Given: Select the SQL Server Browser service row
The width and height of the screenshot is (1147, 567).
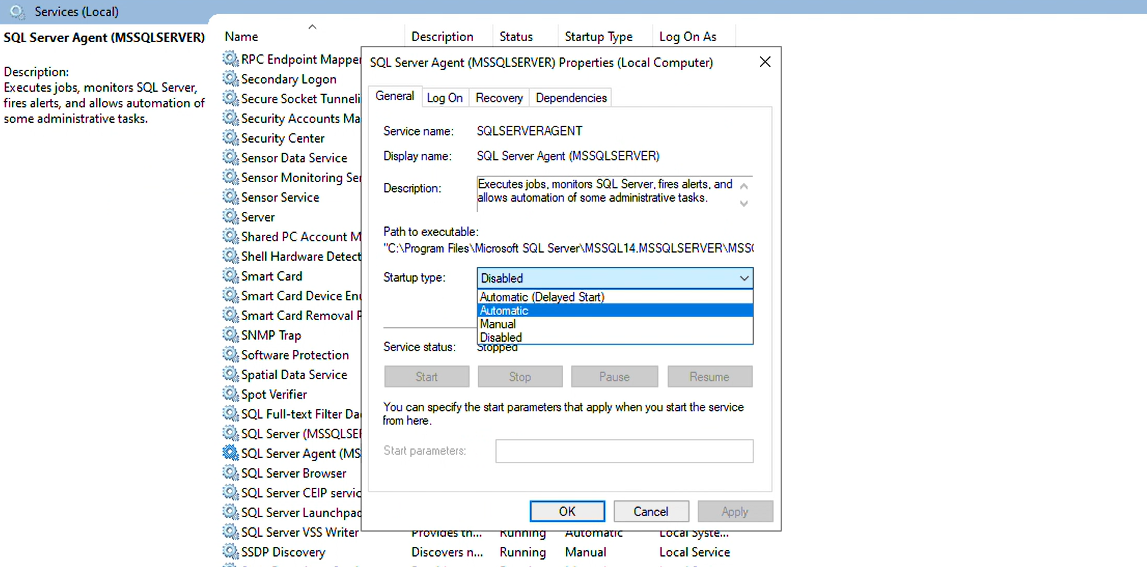Looking at the screenshot, I should 293,473.
